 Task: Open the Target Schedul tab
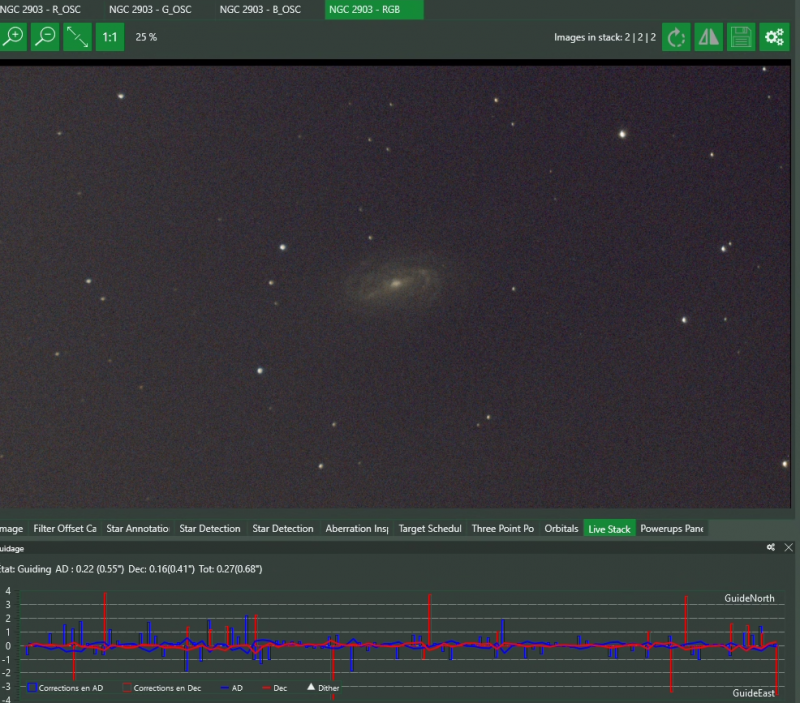tap(430, 529)
